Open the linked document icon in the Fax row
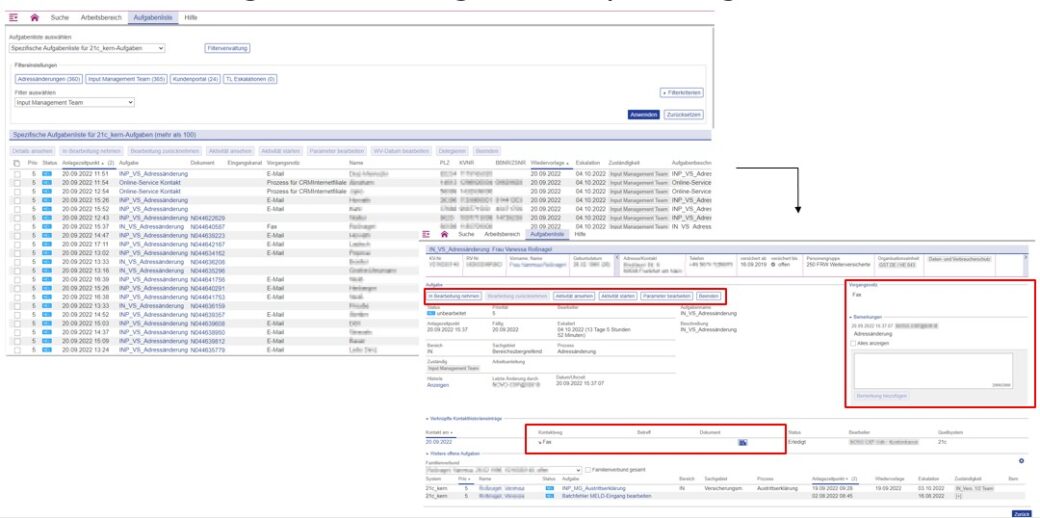Image resolution: width=1040 pixels, height=518 pixels. [743, 442]
